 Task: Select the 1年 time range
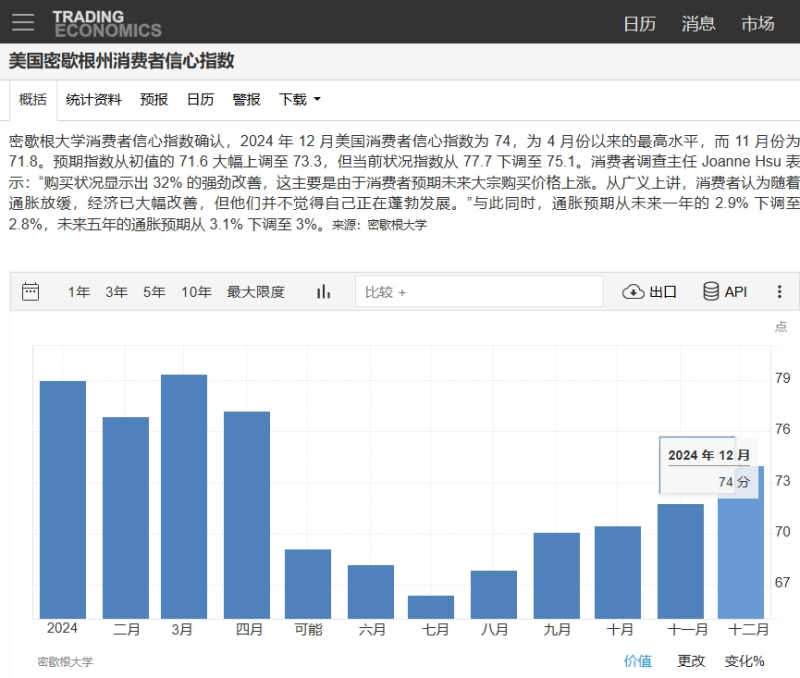(79, 292)
